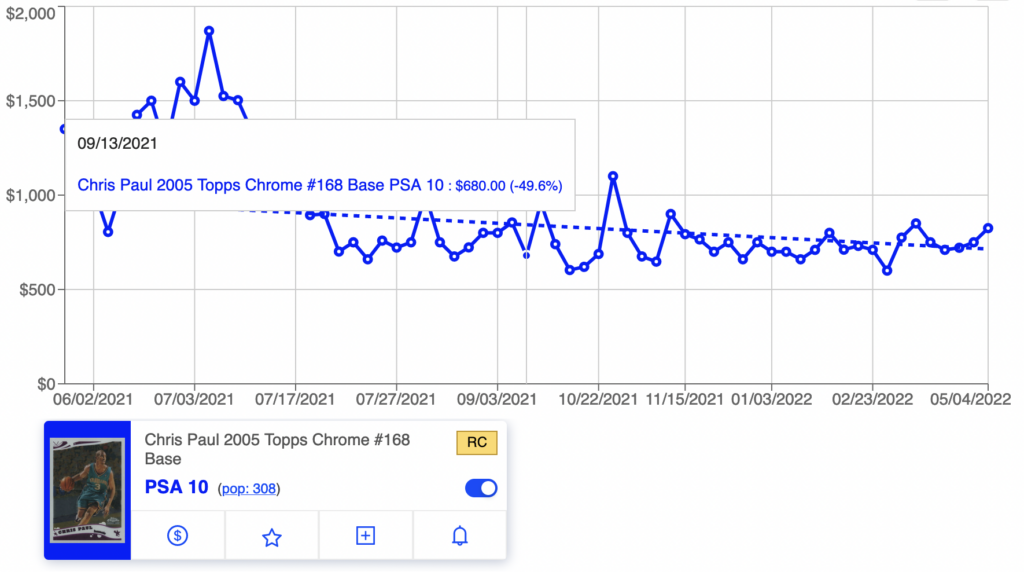
Task: Click the last data point at chart's right edge
Action: pos(988,228)
